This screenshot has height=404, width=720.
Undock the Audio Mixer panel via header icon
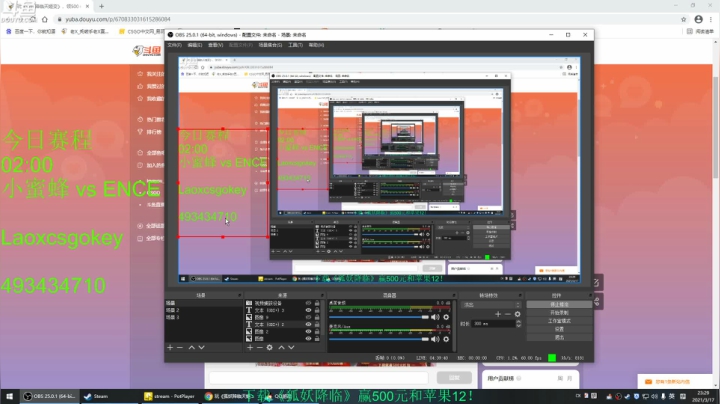[x=454, y=295]
